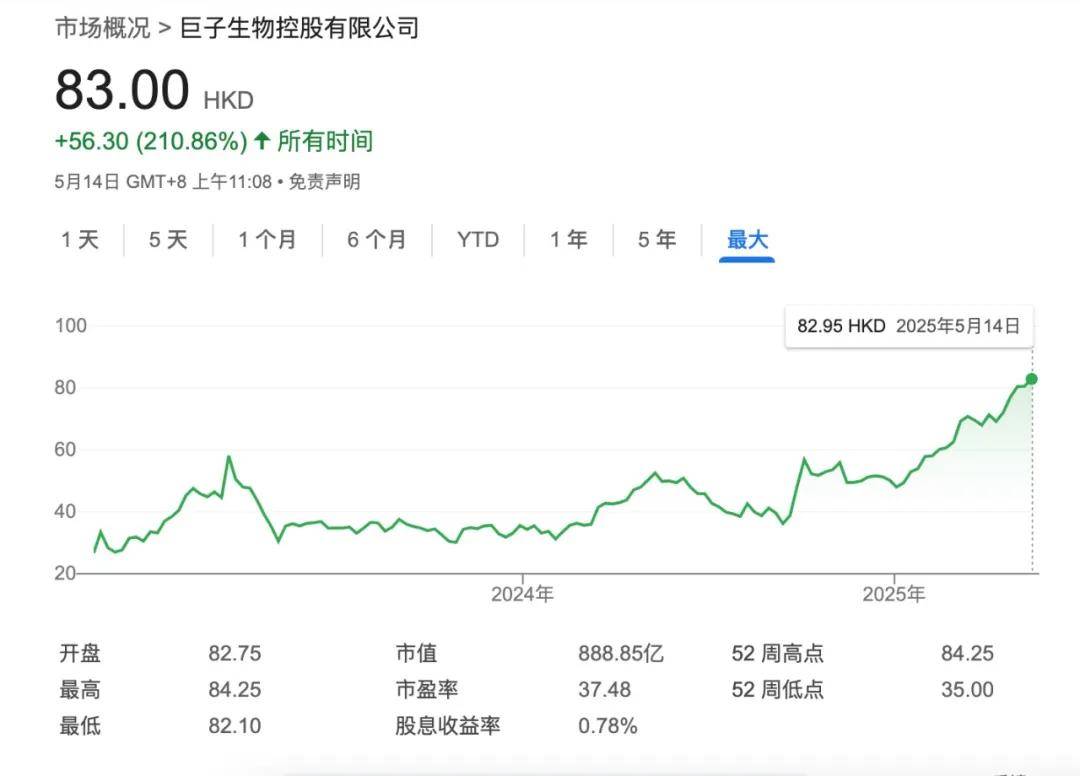Switch chart to 1 个月 range

267,240
